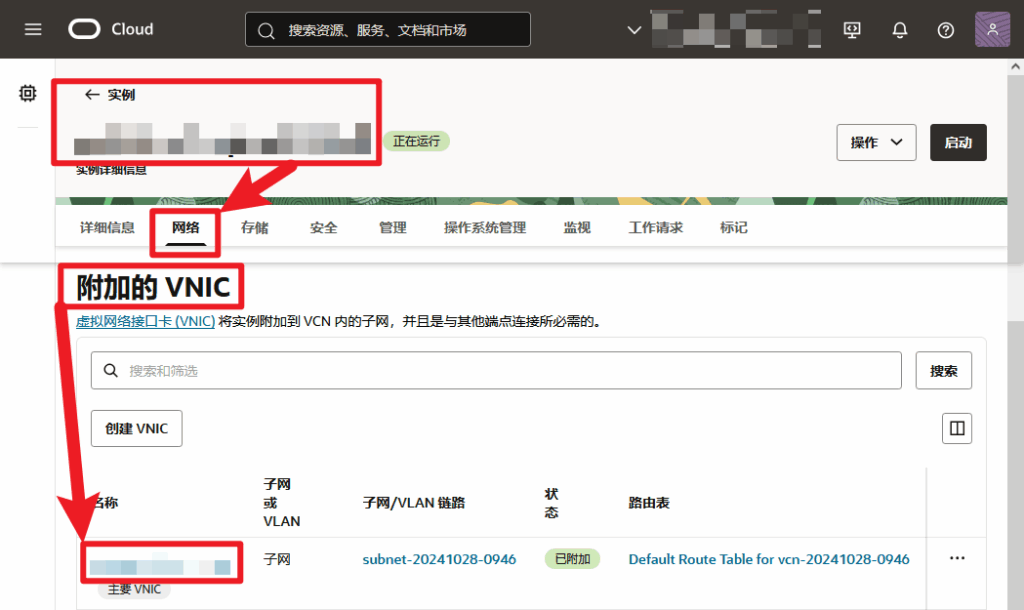Open the user profile avatar
The height and width of the screenshot is (610, 1024).
coord(992,29)
